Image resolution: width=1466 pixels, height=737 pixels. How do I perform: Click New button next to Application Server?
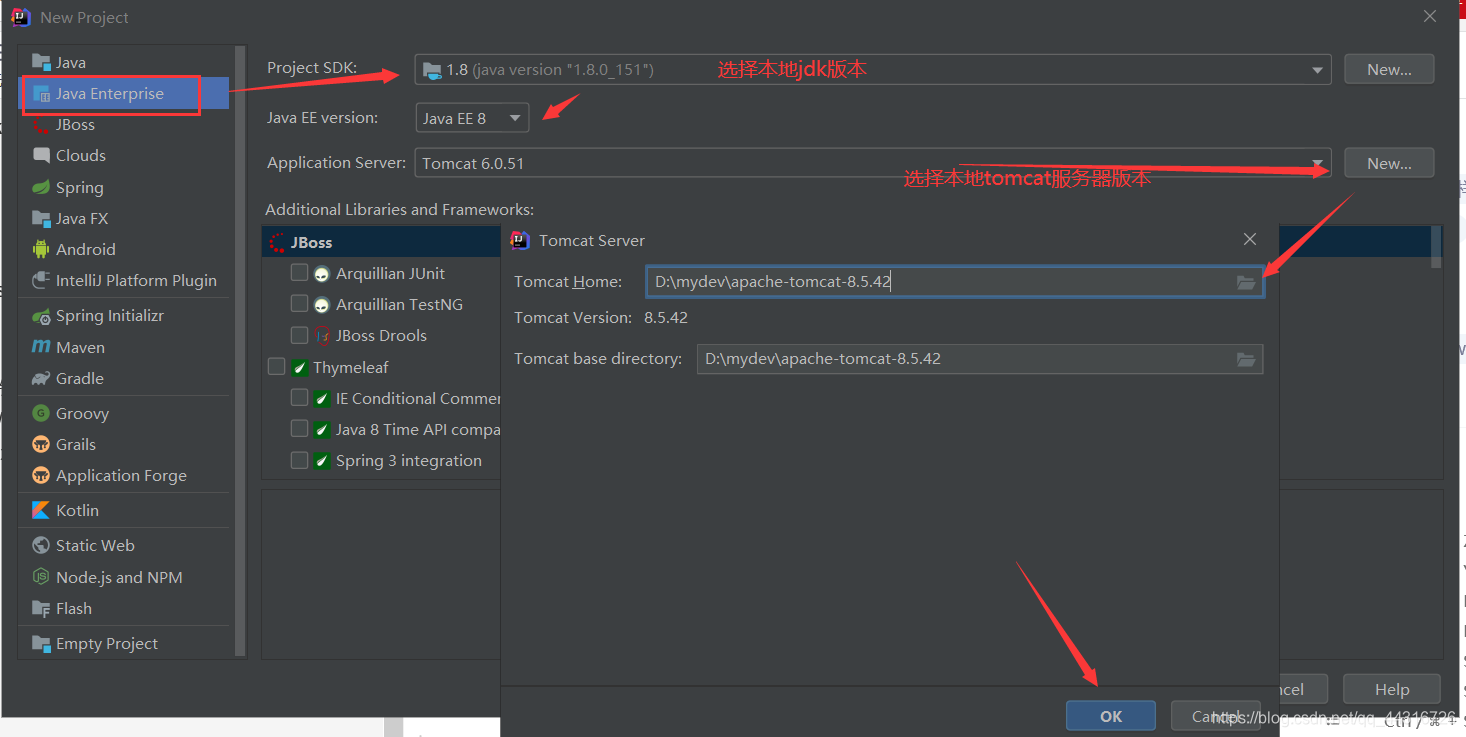point(1389,163)
